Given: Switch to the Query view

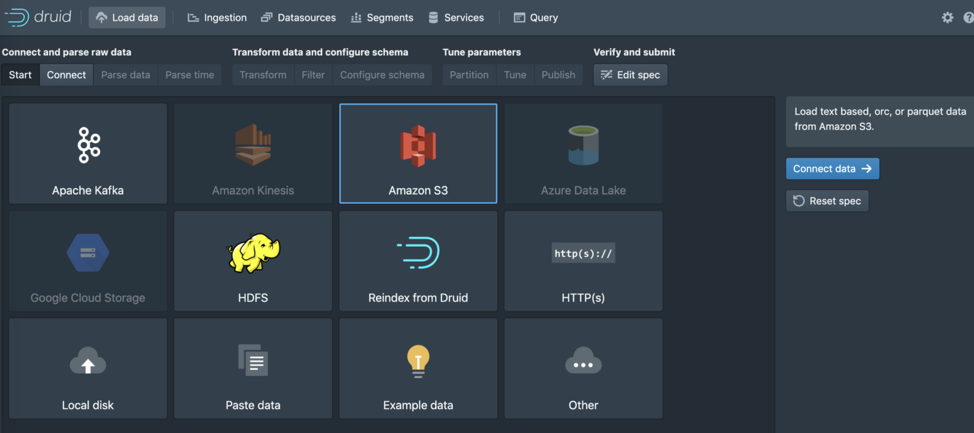Looking at the screenshot, I should coord(535,17).
